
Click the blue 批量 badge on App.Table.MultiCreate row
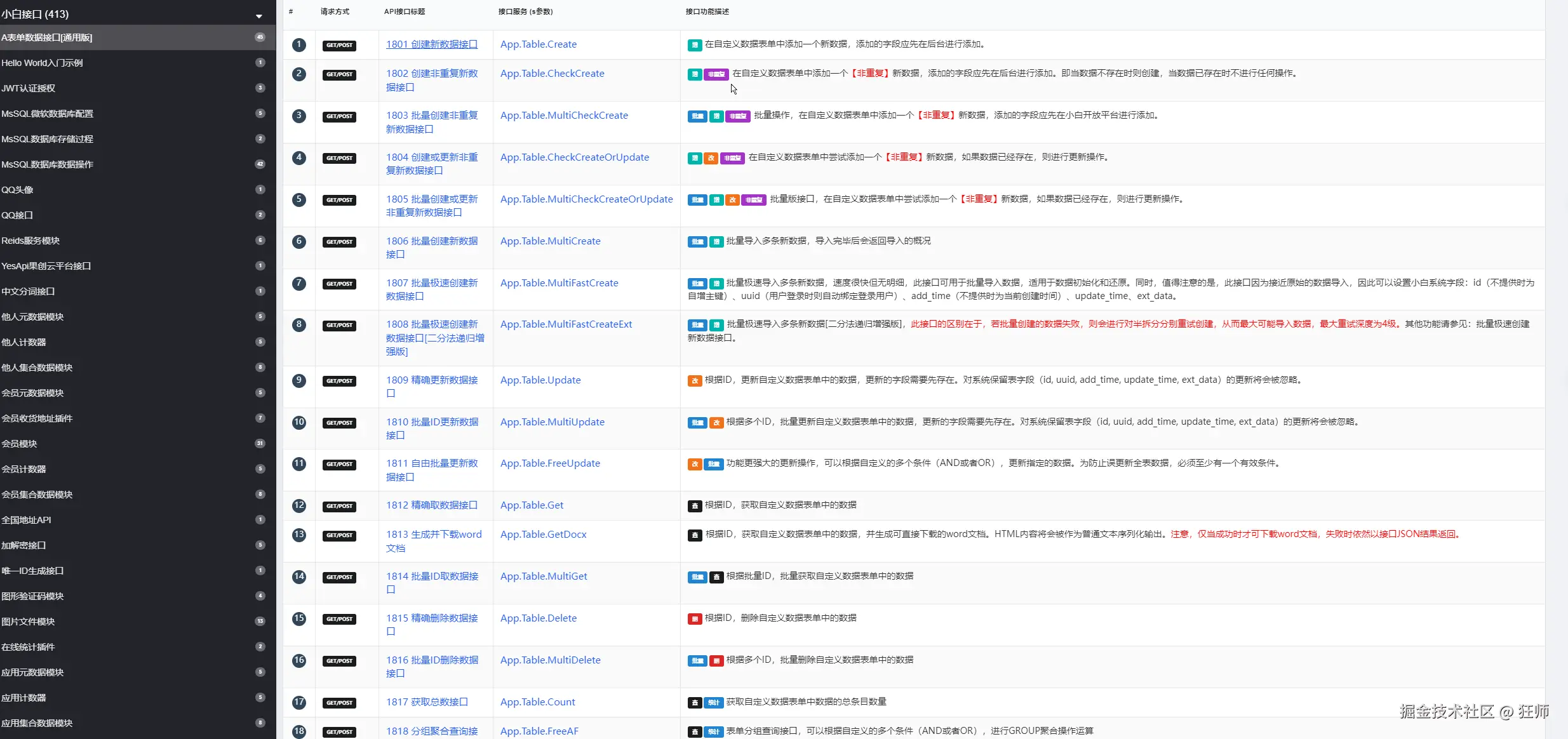(697, 242)
